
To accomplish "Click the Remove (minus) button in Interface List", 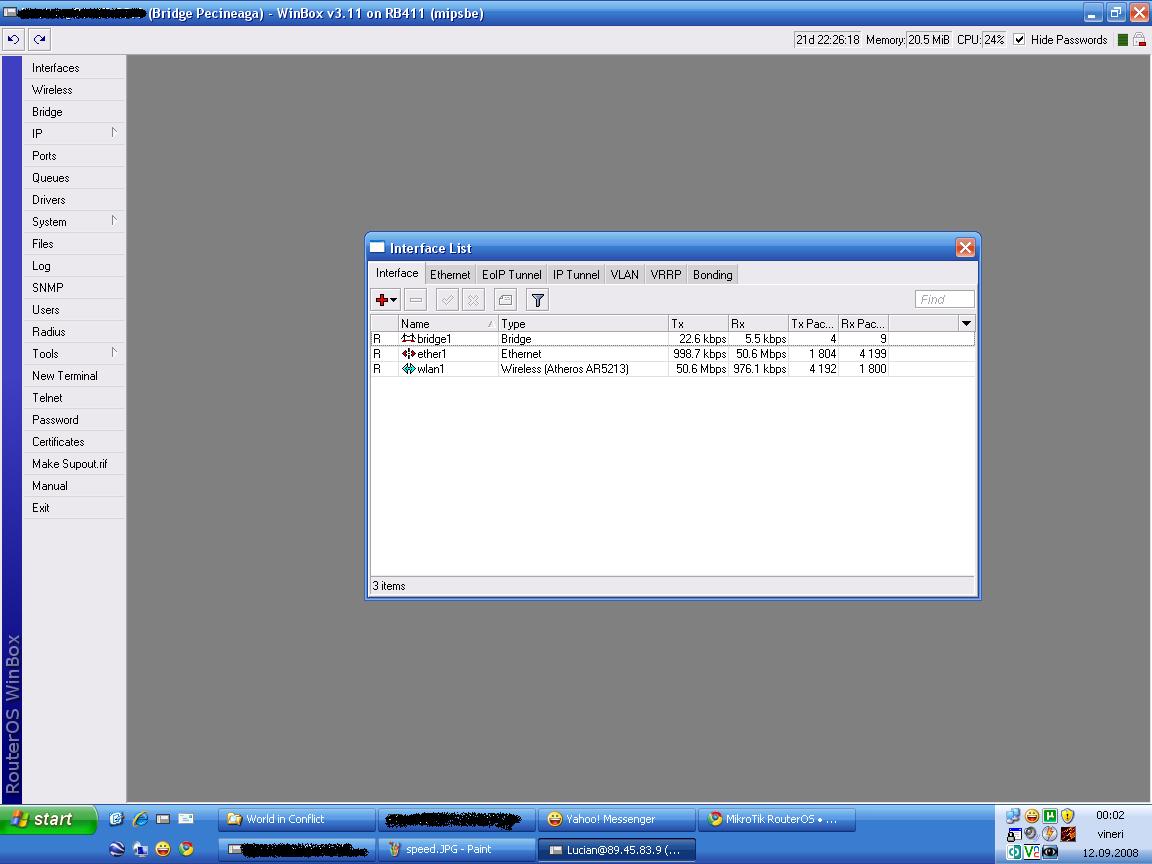I will [416, 300].
